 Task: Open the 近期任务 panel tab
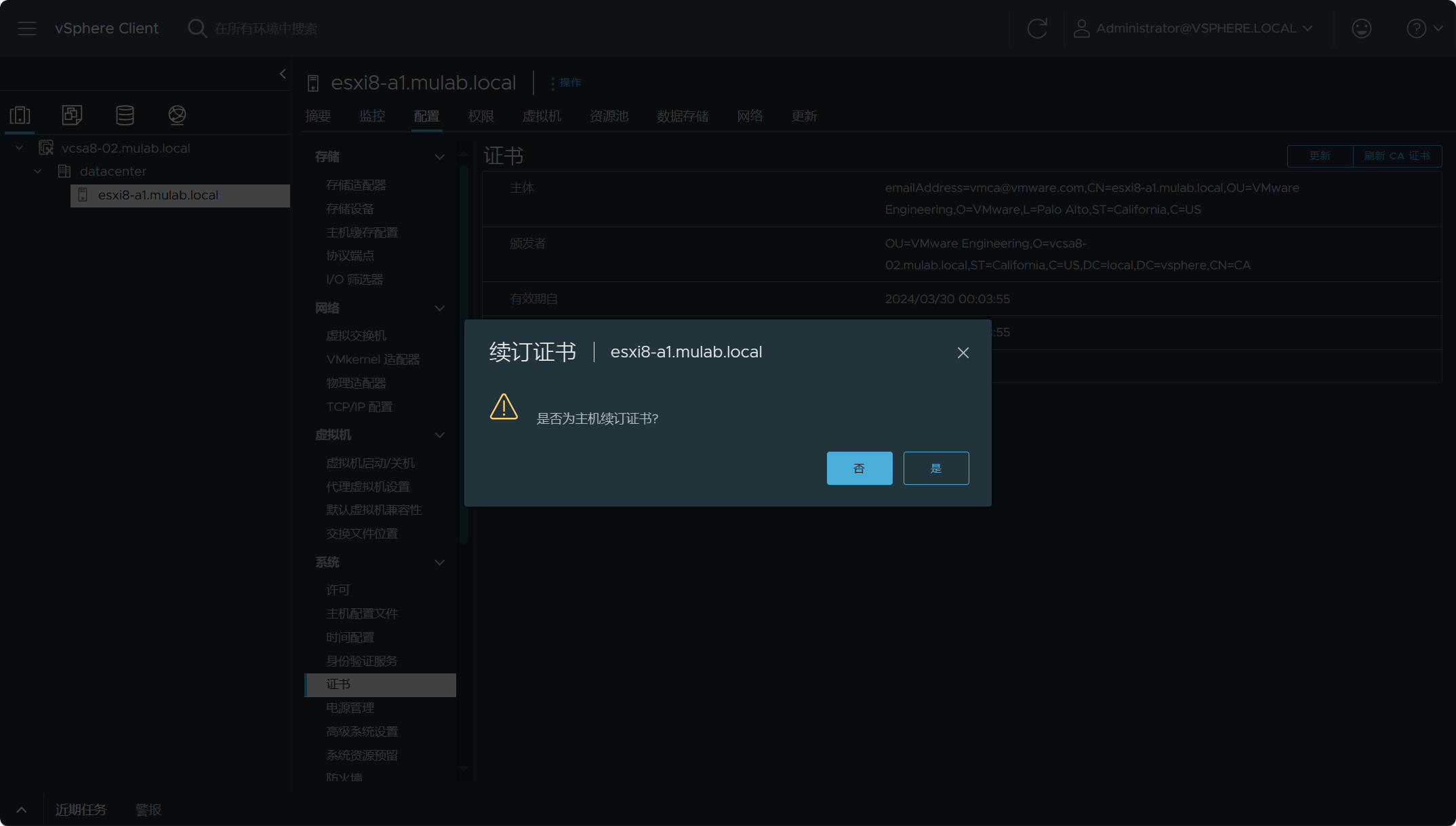[81, 810]
